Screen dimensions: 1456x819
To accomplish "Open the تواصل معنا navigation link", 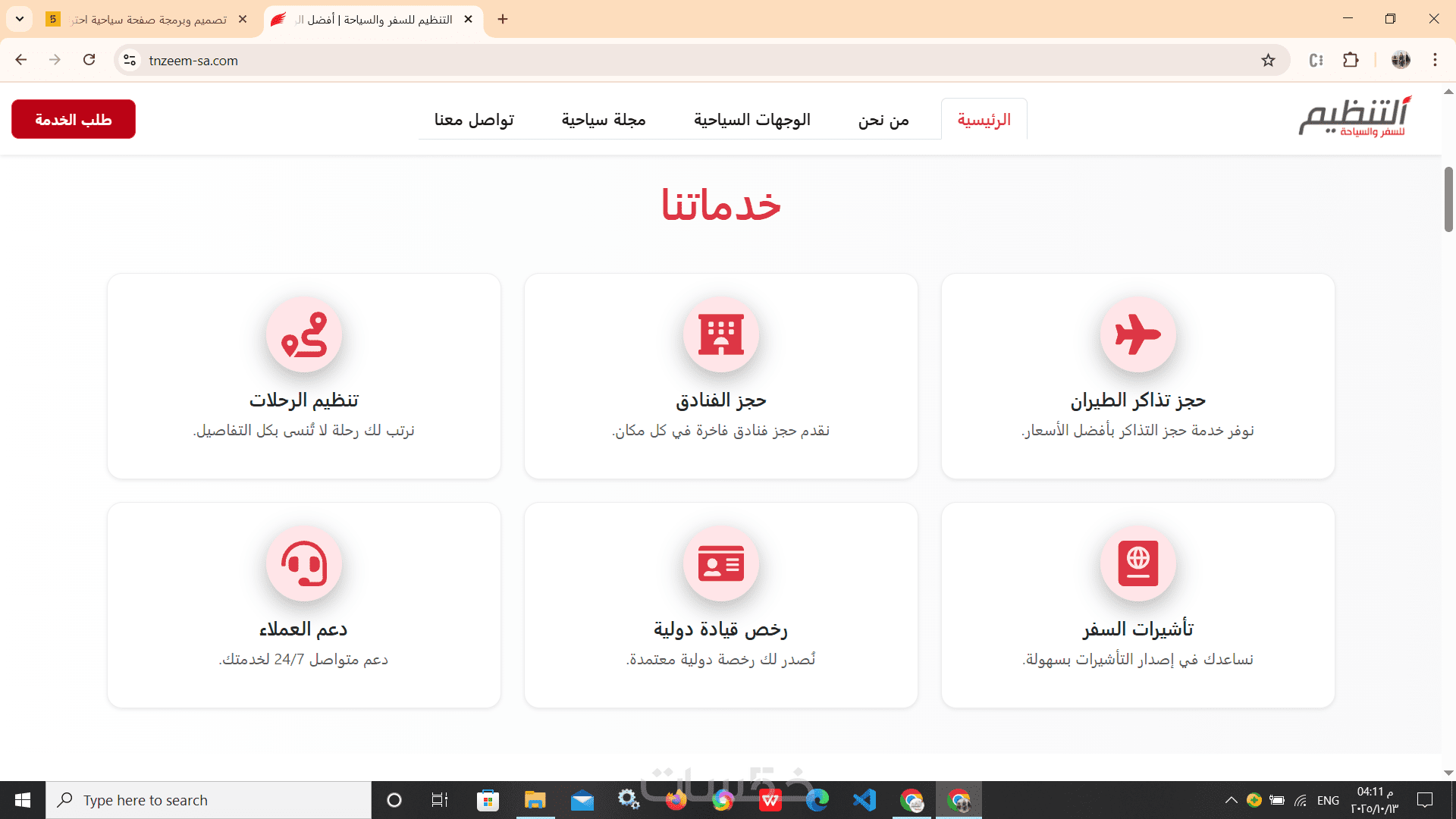I will (x=474, y=120).
